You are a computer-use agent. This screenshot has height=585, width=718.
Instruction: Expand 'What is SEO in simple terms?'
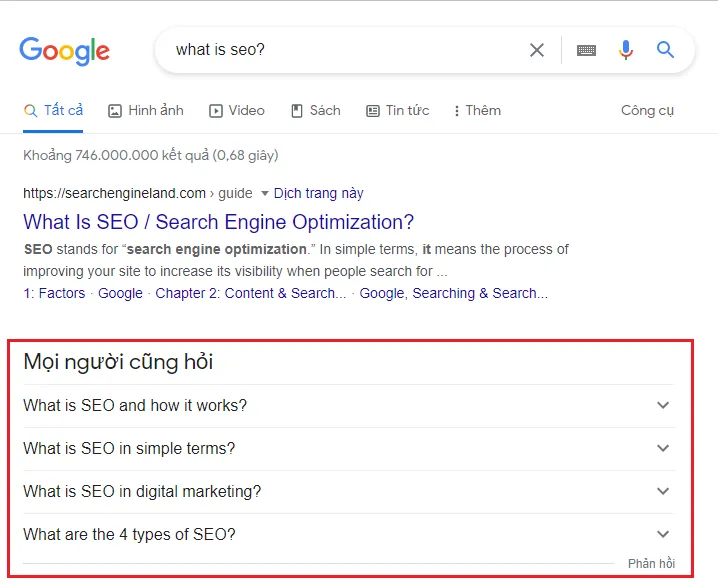(x=349, y=449)
